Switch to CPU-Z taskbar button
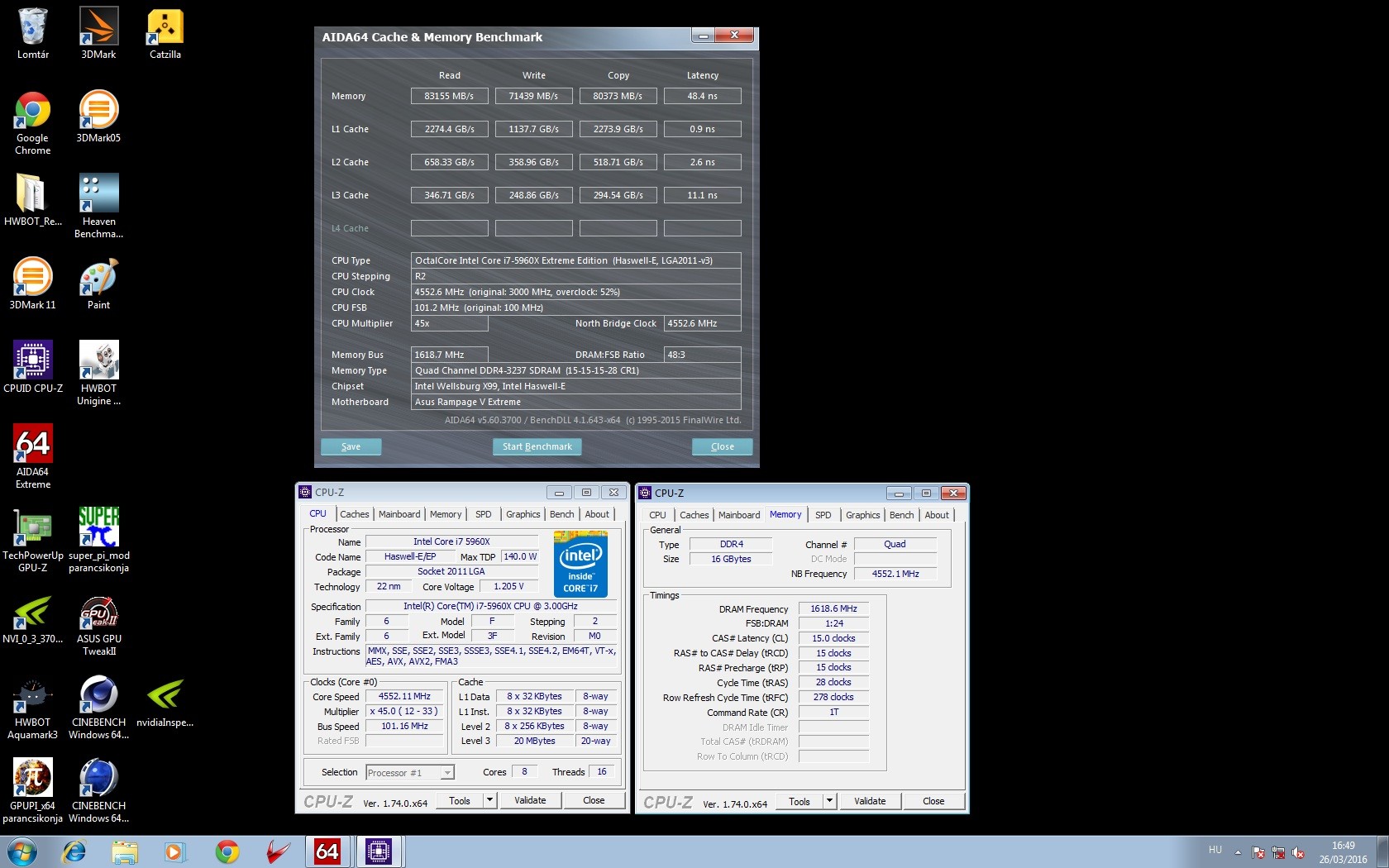Screen dimensions: 1389x868 [x=379, y=851]
